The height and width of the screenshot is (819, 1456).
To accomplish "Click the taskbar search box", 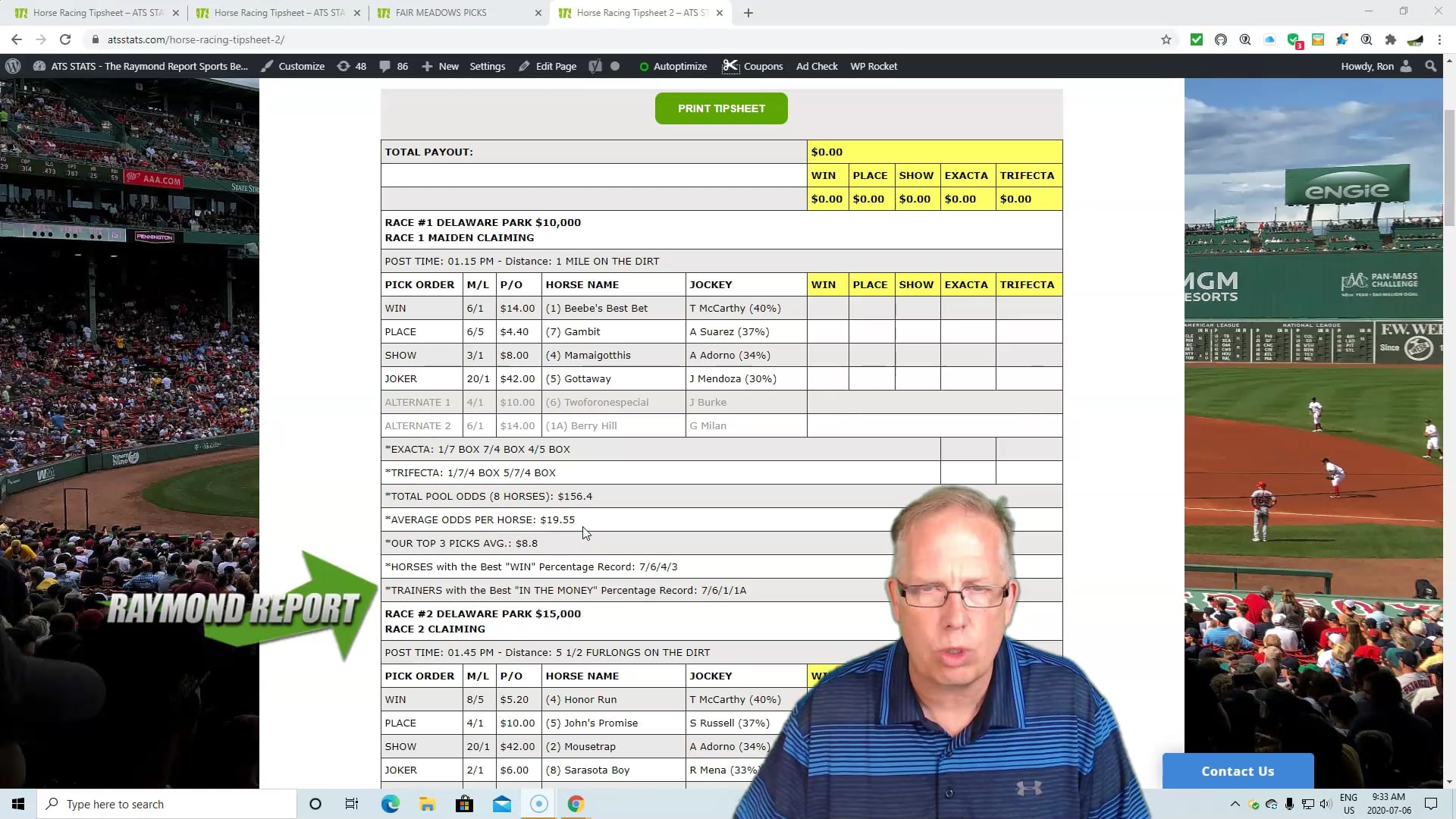I will point(167,804).
